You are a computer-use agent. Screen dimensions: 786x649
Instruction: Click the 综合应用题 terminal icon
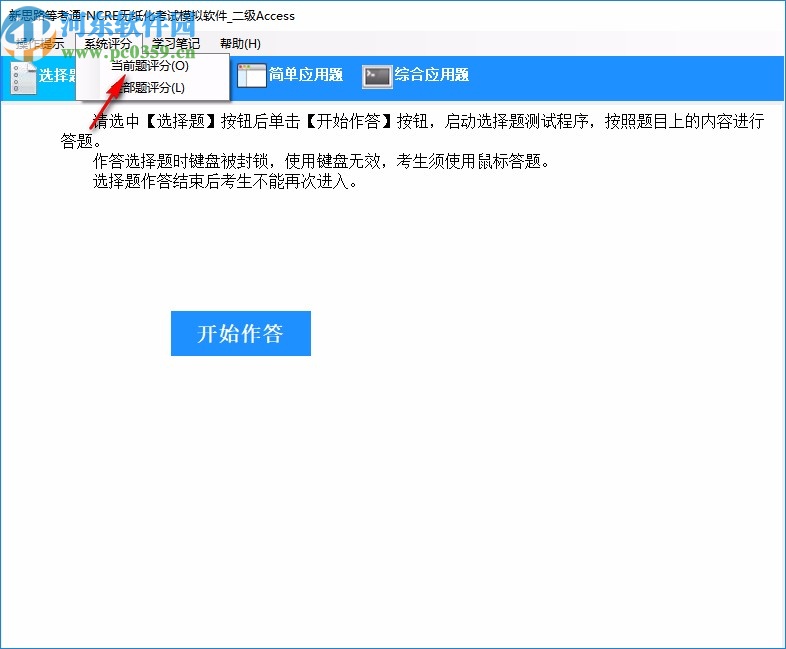coord(377,77)
